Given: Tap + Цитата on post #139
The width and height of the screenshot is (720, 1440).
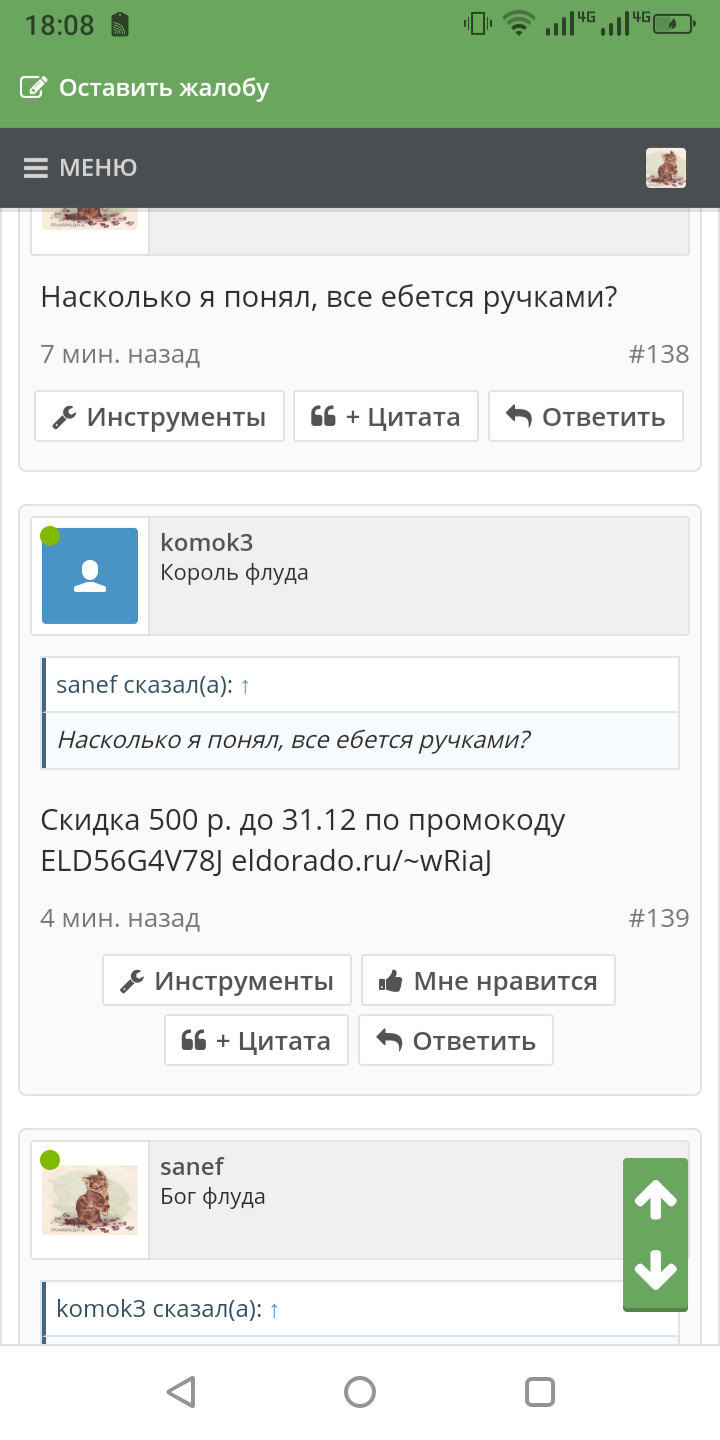Looking at the screenshot, I should coord(257,1040).
